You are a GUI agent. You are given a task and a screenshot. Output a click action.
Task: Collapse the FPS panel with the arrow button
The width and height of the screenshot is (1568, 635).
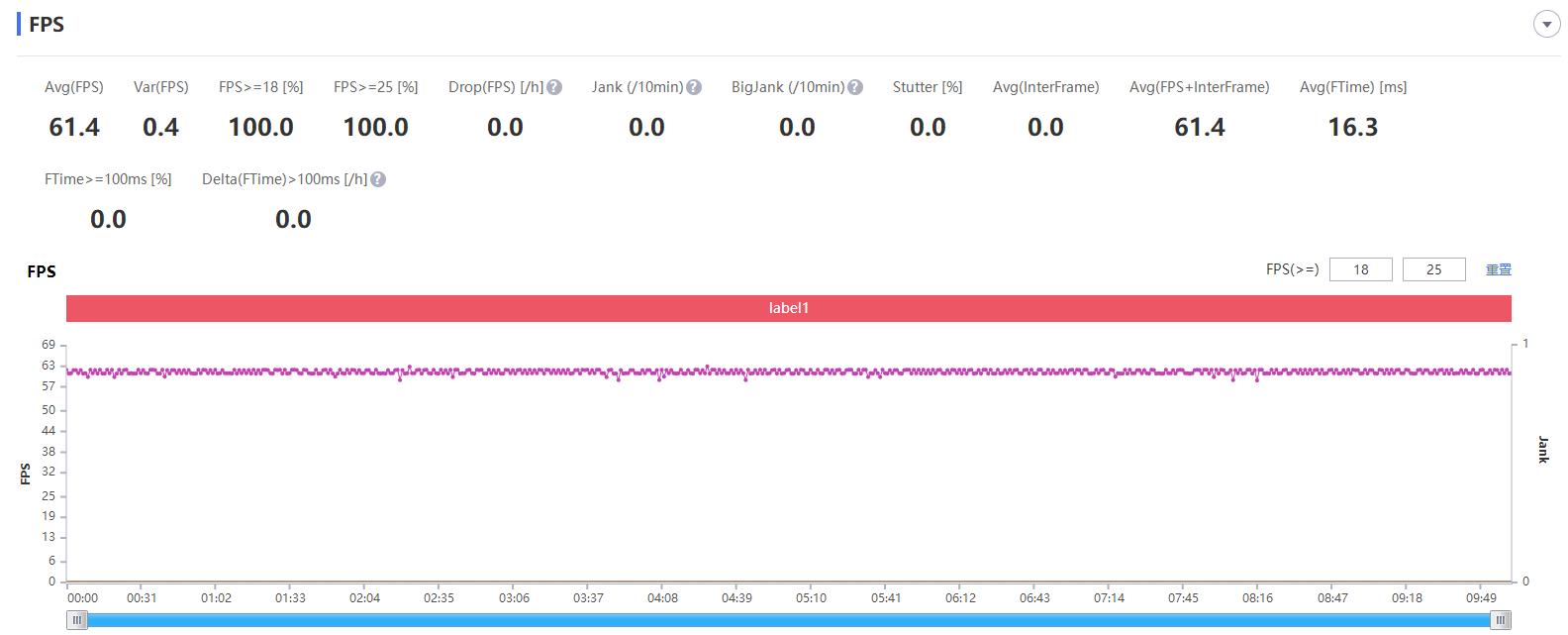point(1546,25)
